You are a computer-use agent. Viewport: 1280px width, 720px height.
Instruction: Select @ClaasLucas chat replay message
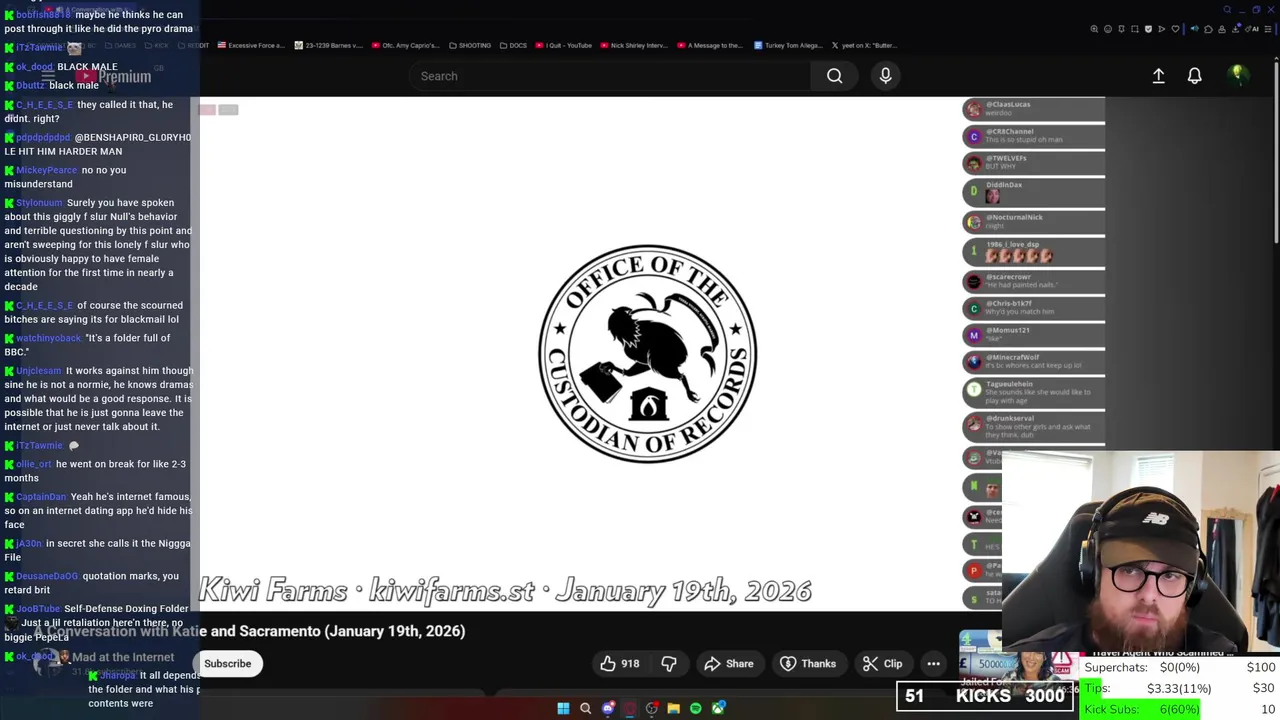click(x=1034, y=109)
